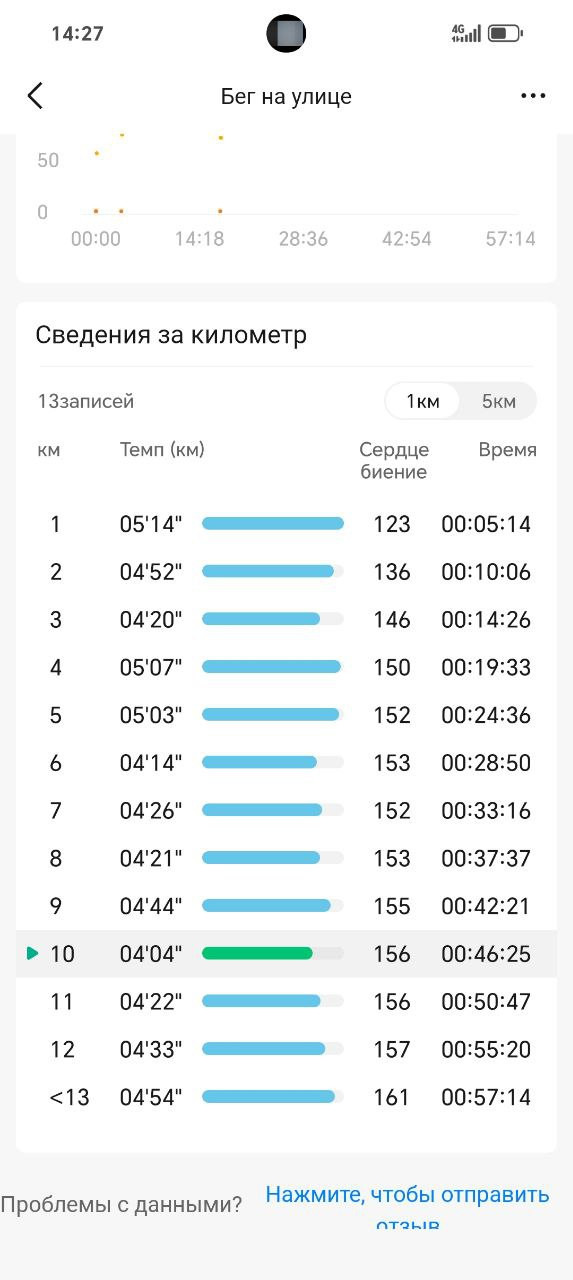
Task: Tap the back arrow icon
Action: tap(35, 96)
